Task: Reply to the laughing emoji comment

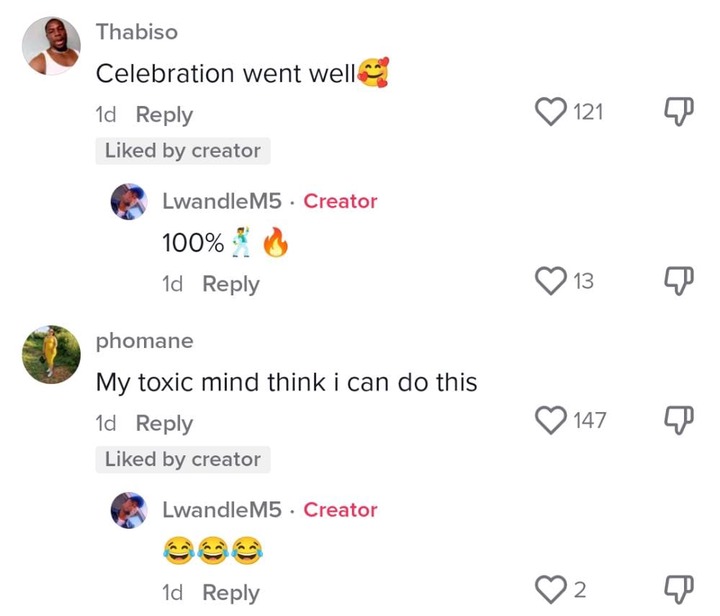Action: tap(231, 592)
